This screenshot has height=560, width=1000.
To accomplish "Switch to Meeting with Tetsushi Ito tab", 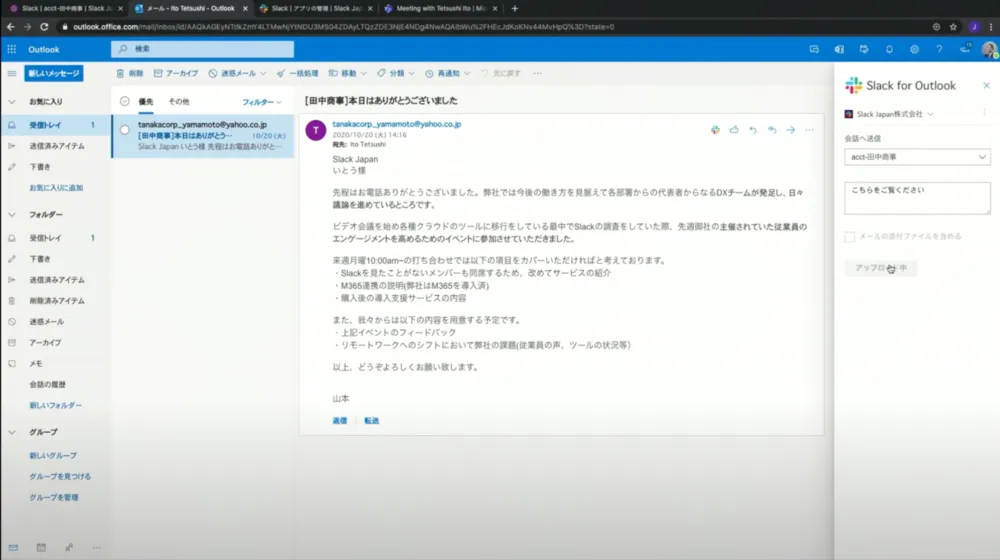I will pyautogui.click(x=439, y=8).
